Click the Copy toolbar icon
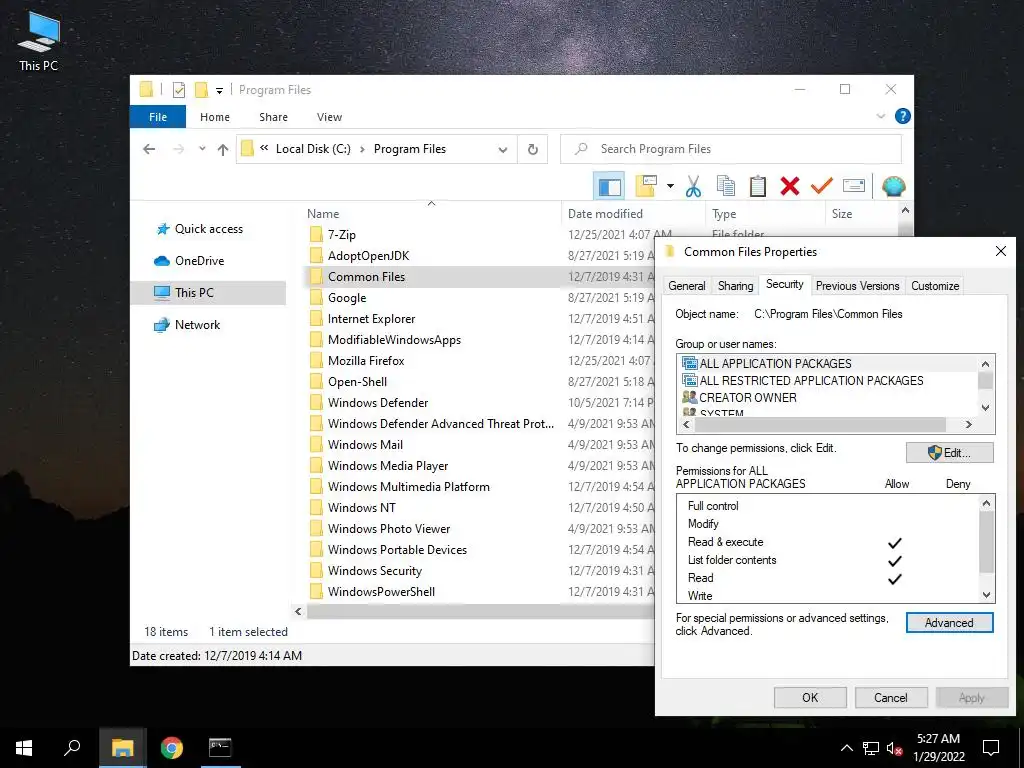This screenshot has width=1024, height=768. pyautogui.click(x=726, y=186)
